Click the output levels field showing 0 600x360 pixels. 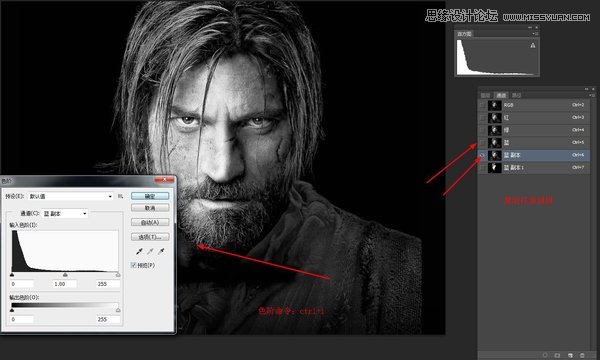click(x=22, y=319)
